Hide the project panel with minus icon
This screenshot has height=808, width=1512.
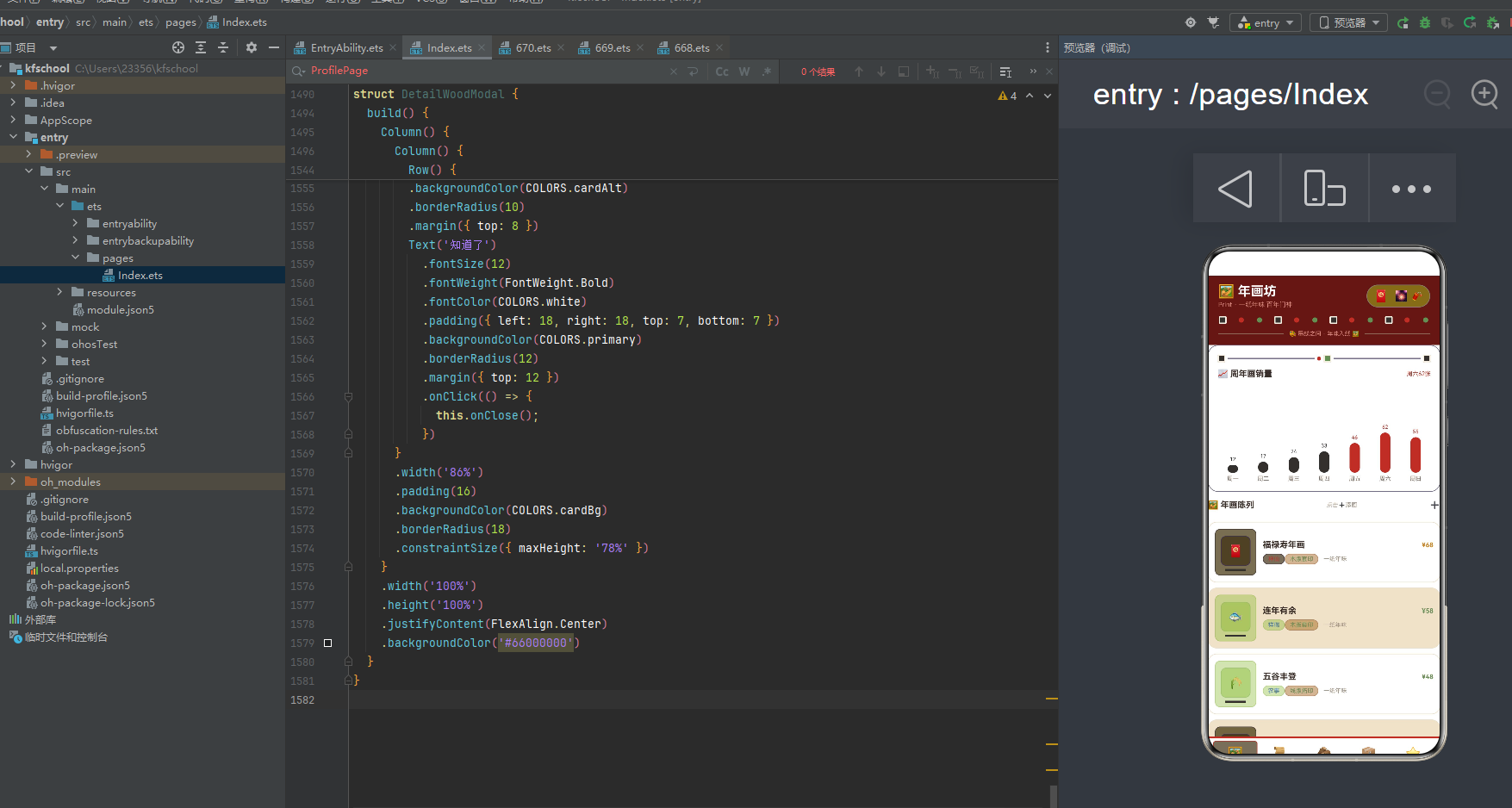[x=274, y=47]
